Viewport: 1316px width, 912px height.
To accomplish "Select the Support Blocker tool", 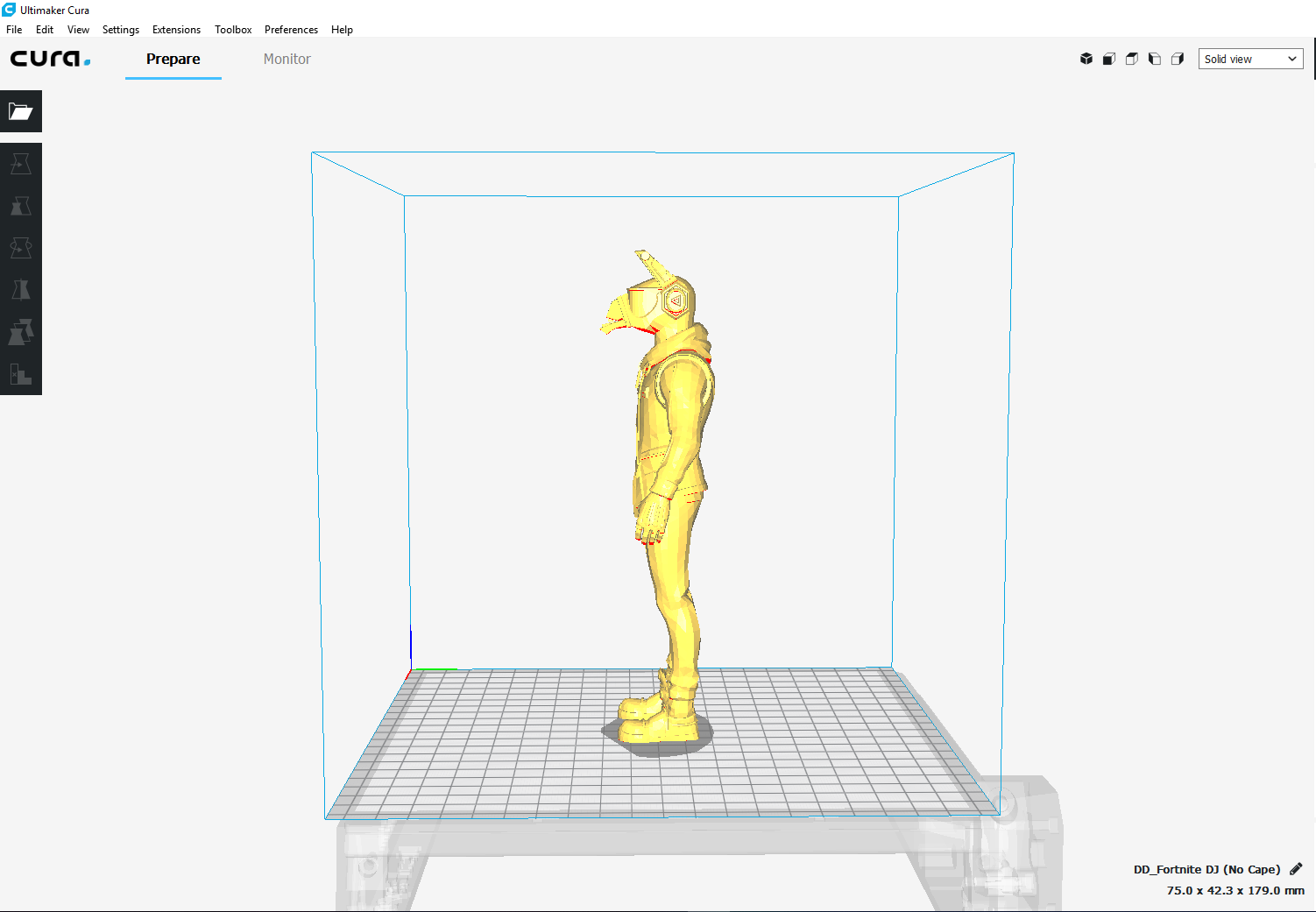I will tap(21, 374).
